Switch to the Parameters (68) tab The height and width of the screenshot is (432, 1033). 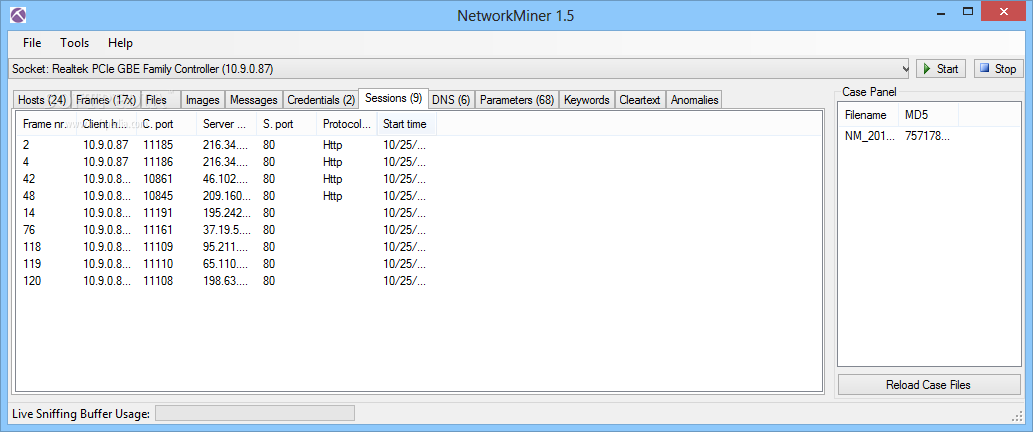tap(516, 100)
